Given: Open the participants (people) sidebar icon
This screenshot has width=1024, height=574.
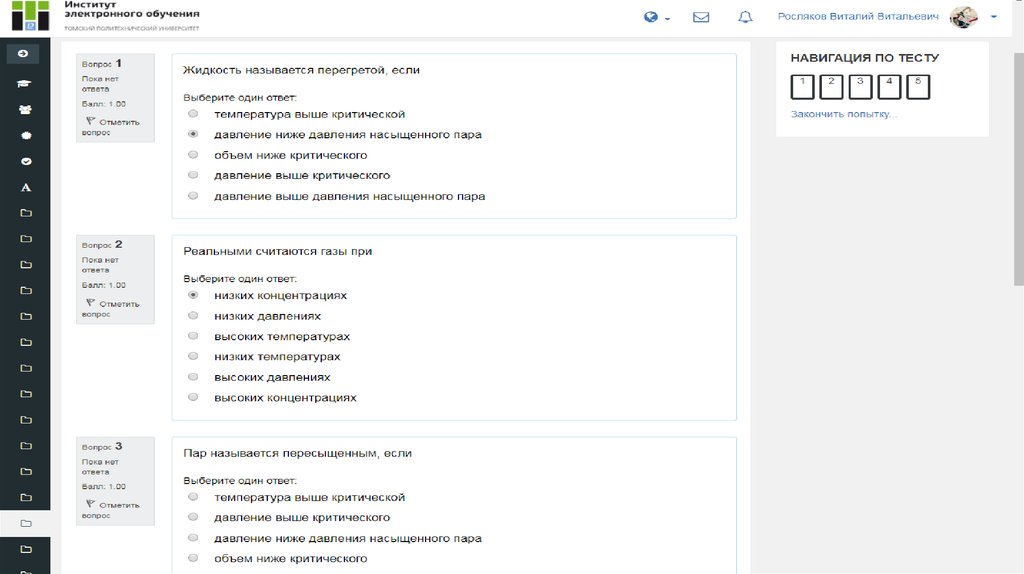Looking at the screenshot, I should pyautogui.click(x=25, y=110).
